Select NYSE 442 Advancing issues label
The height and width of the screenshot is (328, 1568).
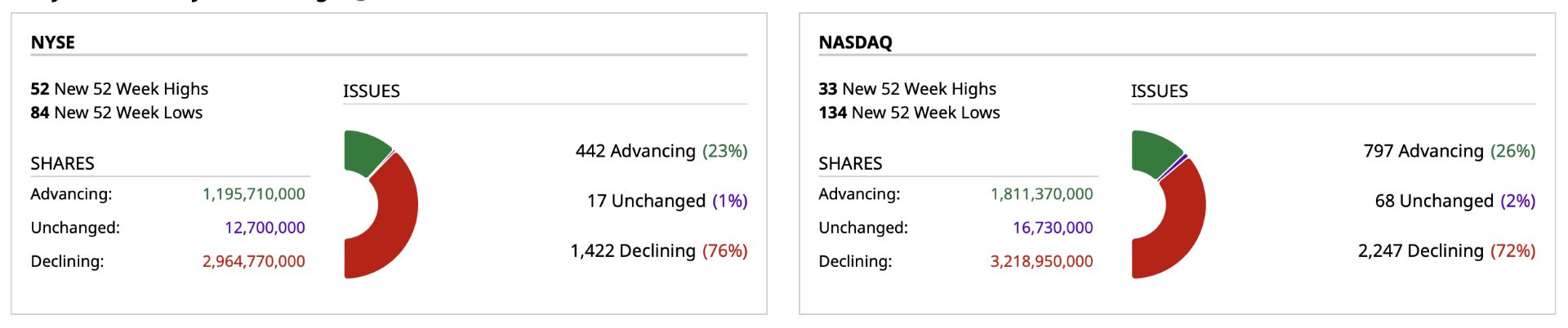pyautogui.click(x=661, y=151)
